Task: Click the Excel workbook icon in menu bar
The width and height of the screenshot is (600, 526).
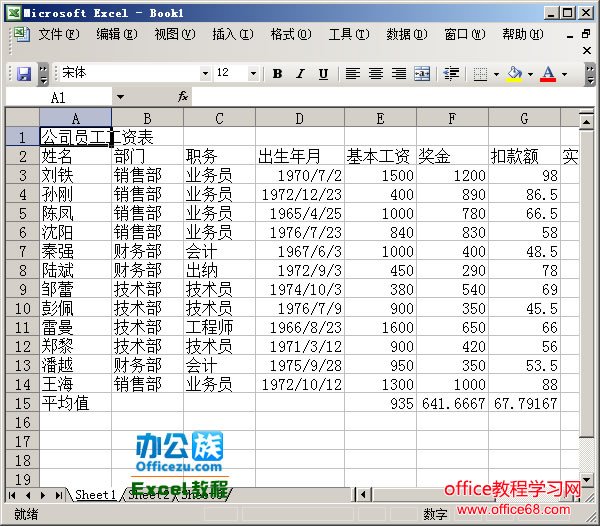Action: pos(21,34)
